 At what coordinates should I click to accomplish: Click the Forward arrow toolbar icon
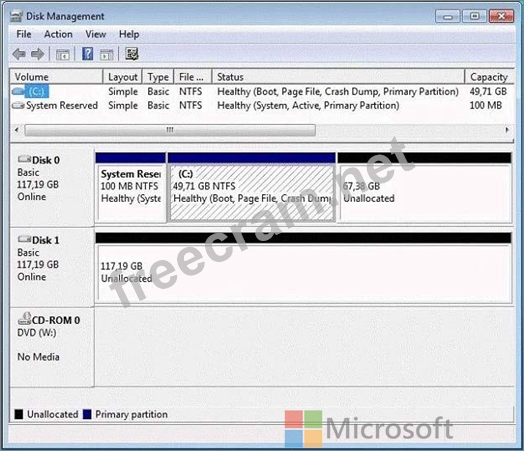click(x=37, y=54)
